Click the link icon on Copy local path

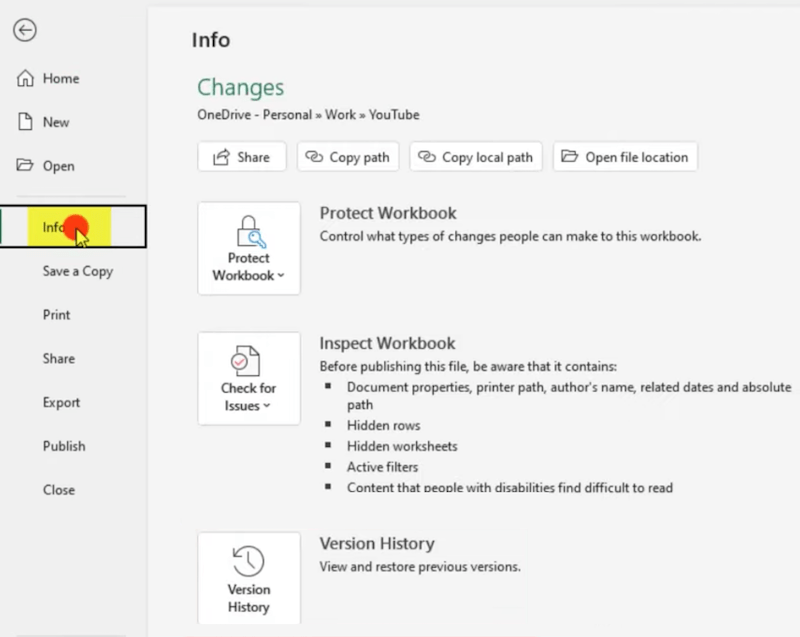click(427, 157)
